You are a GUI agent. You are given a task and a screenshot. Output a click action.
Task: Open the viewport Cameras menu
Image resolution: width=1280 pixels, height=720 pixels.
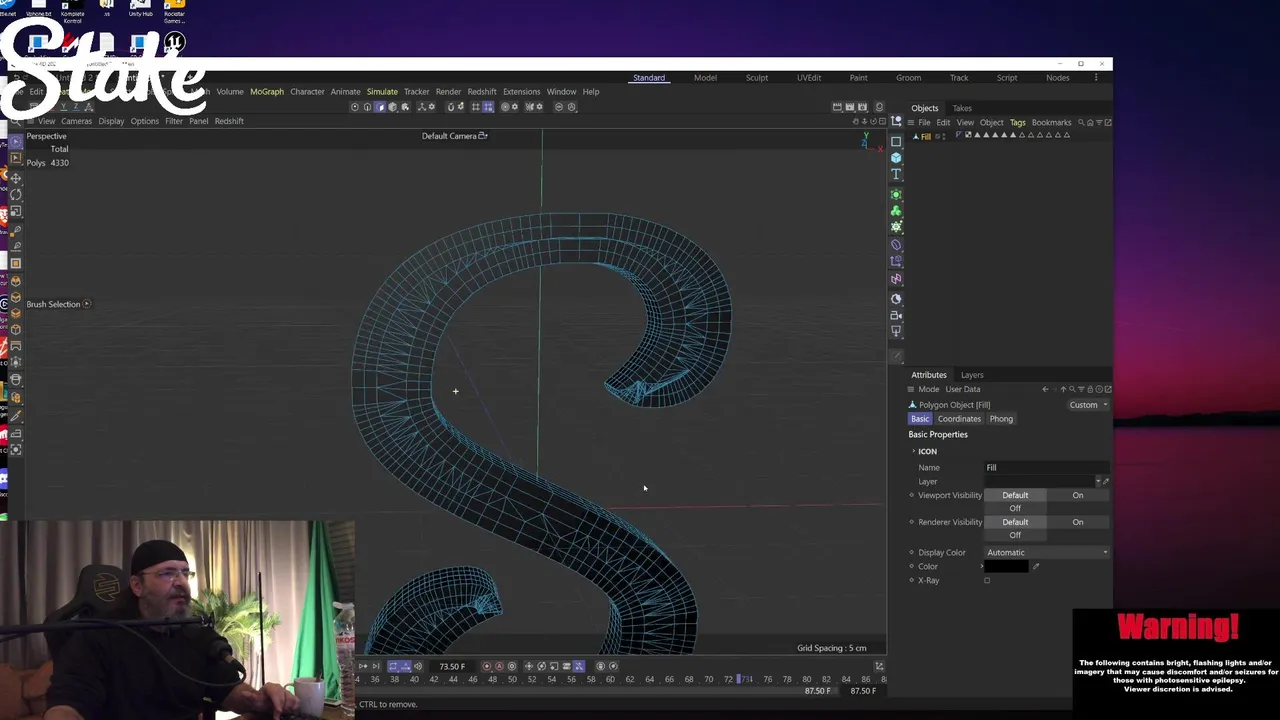76,121
